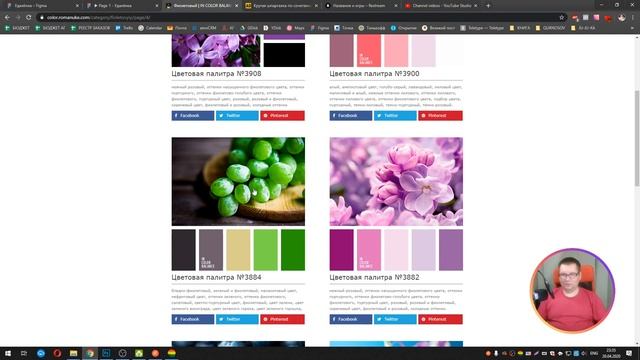Open the КНИГА bookmark folder
This screenshot has width=640, height=360.
point(520,28)
